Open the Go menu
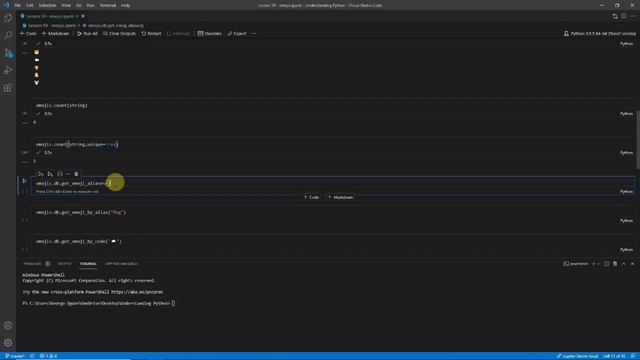 point(79,5)
